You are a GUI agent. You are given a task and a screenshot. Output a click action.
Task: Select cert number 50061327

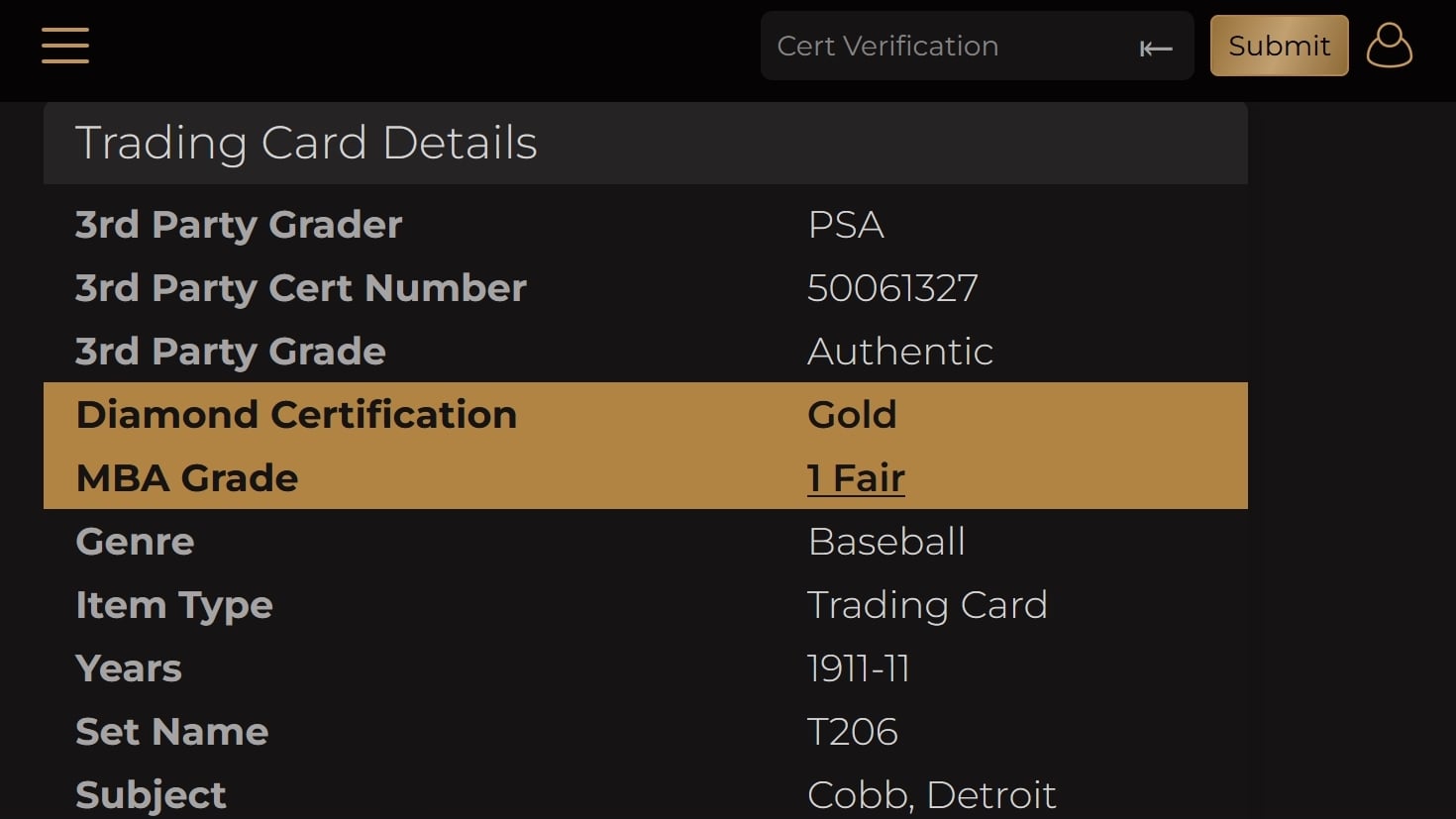[892, 288]
